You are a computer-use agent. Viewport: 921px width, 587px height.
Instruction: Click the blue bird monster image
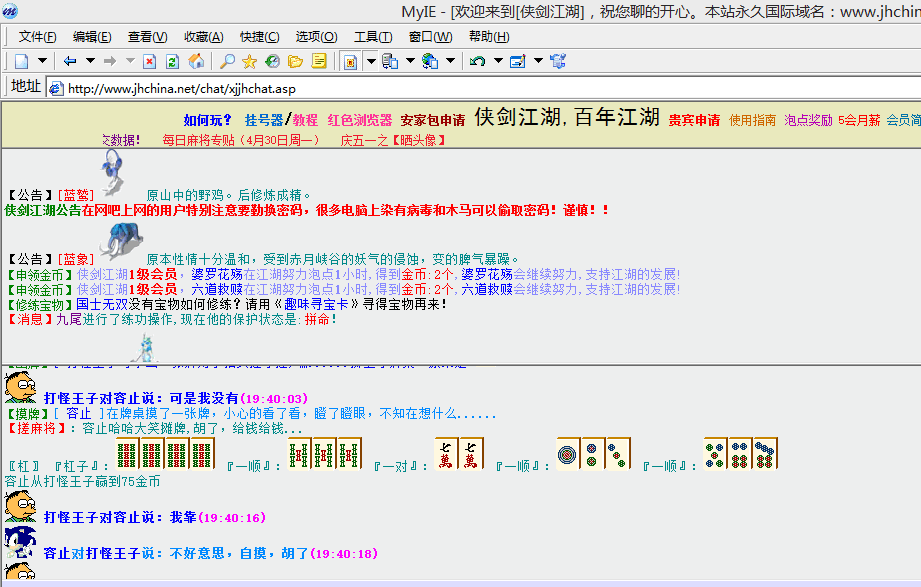click(x=113, y=172)
